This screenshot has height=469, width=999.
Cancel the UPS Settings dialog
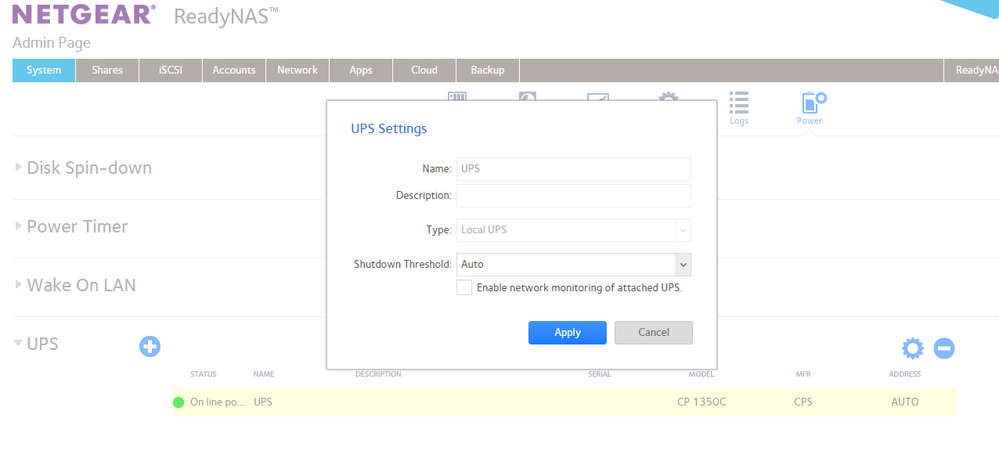(653, 332)
